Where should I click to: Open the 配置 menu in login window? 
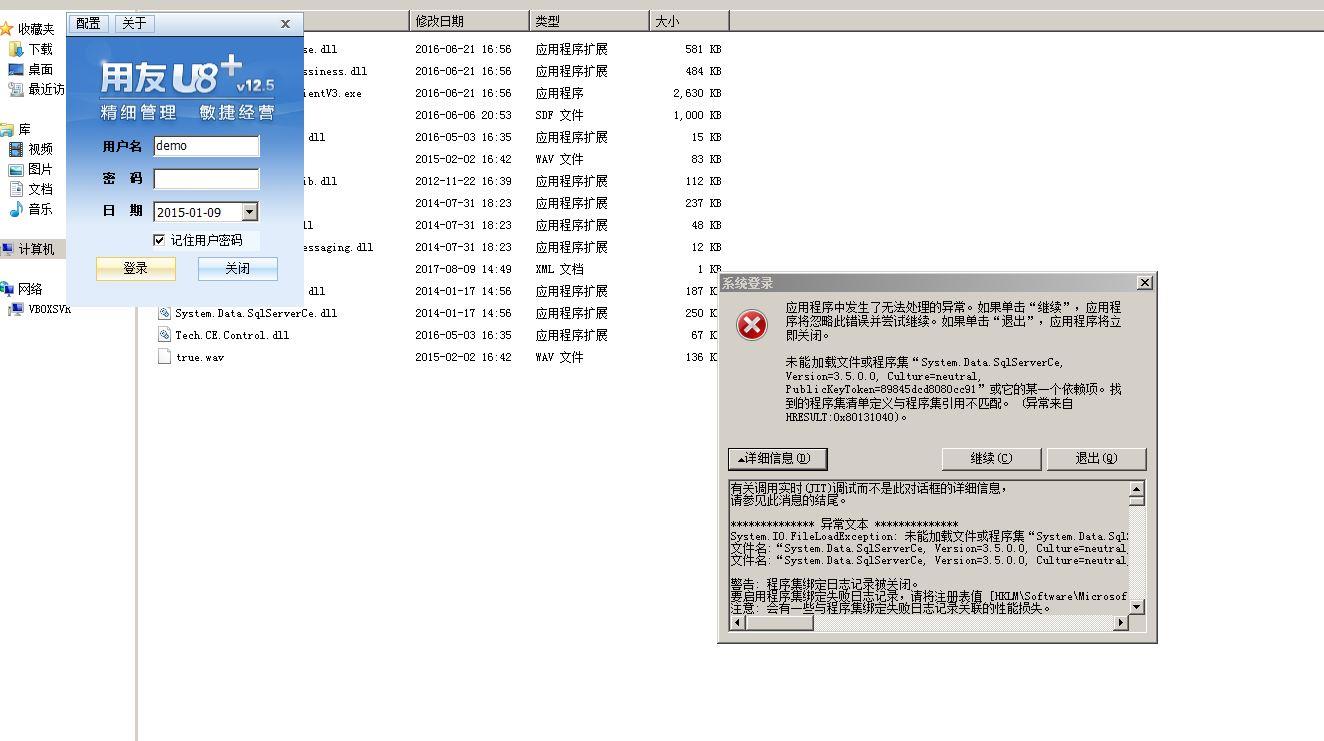[x=88, y=23]
